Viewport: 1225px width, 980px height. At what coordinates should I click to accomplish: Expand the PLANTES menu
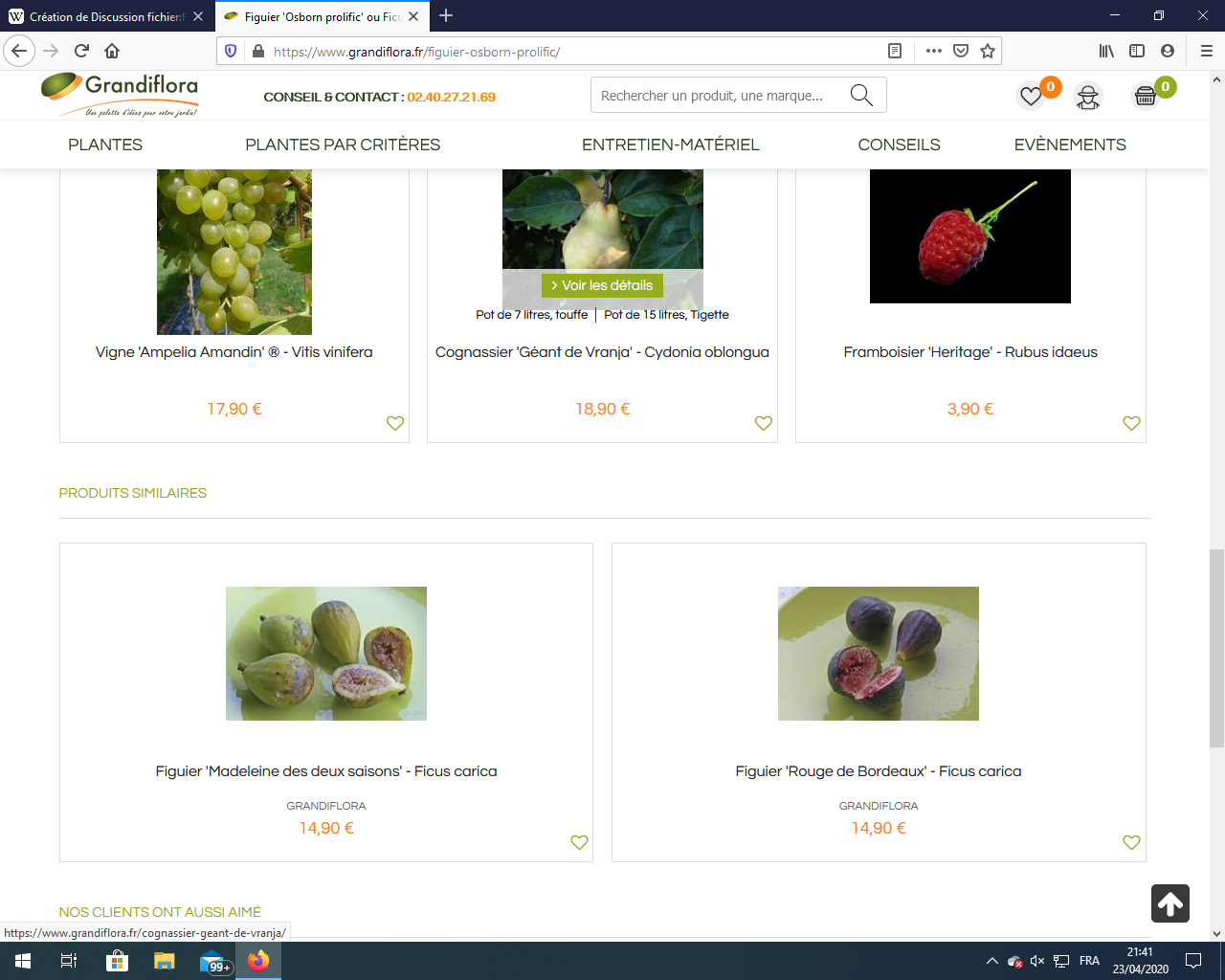point(105,145)
